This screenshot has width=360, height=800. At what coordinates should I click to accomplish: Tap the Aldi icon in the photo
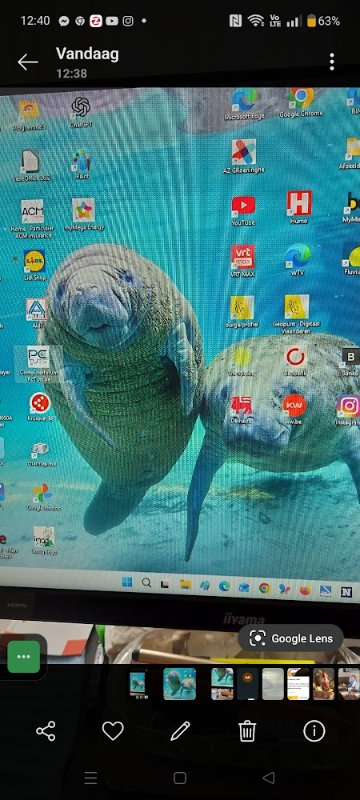coord(36,309)
